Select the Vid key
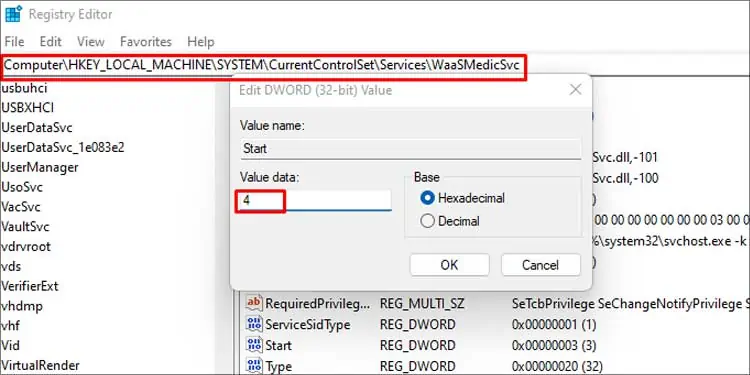Image resolution: width=750 pixels, height=375 pixels. click(11, 345)
